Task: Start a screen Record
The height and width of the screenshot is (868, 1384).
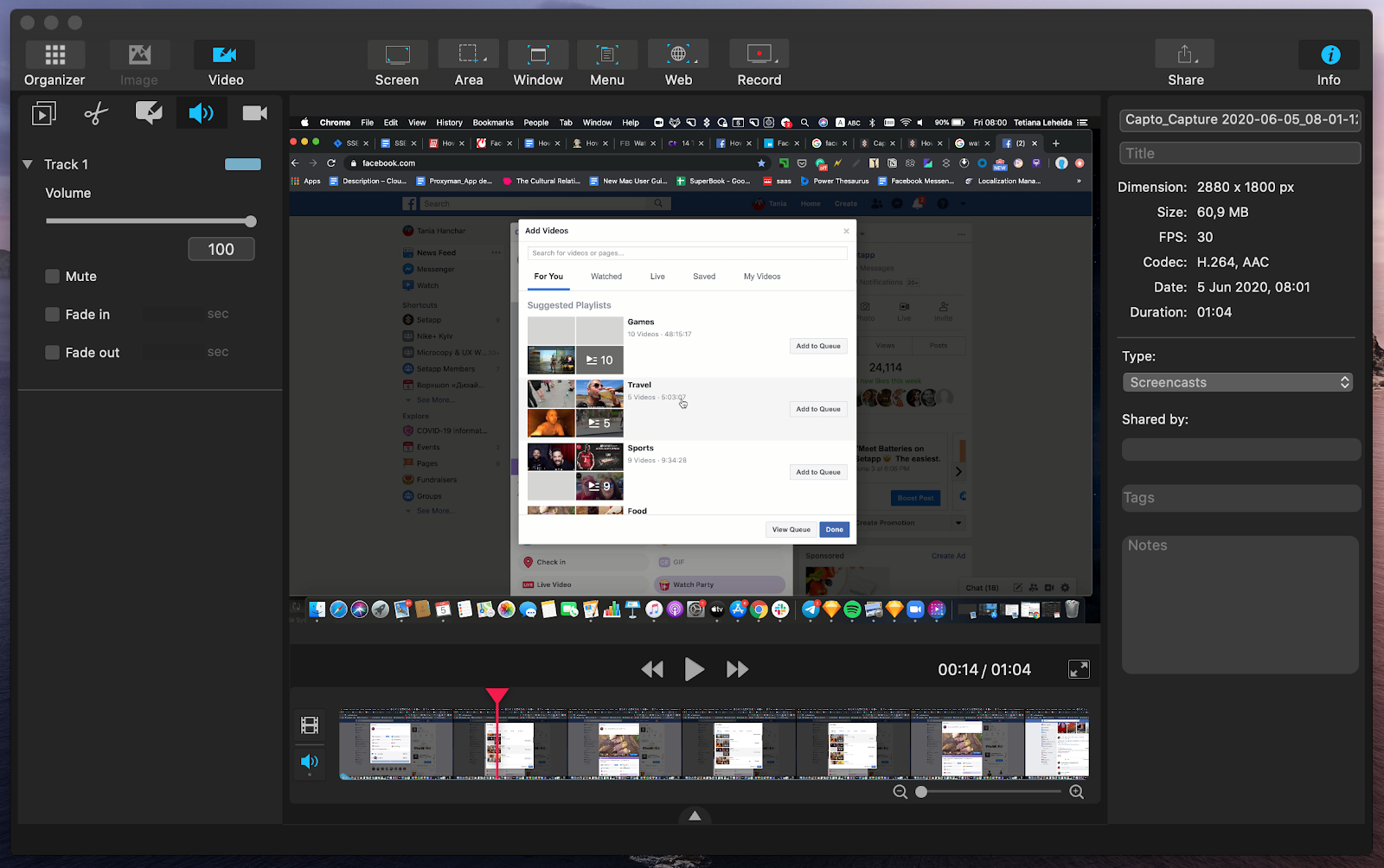Action: click(x=759, y=64)
